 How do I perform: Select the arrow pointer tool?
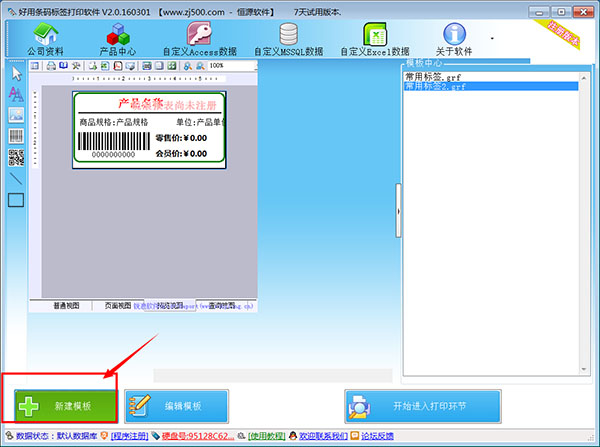[x=16, y=73]
